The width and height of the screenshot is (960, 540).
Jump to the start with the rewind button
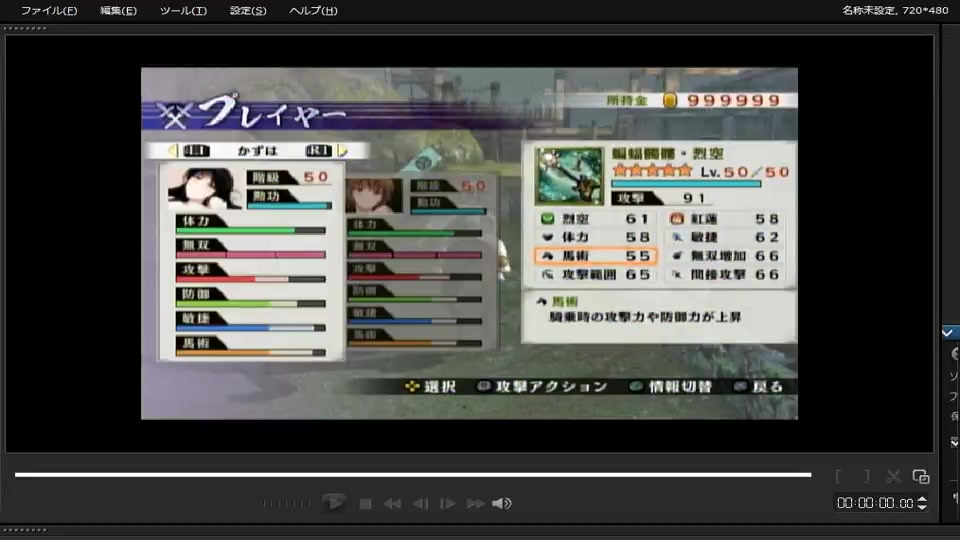click(x=392, y=504)
